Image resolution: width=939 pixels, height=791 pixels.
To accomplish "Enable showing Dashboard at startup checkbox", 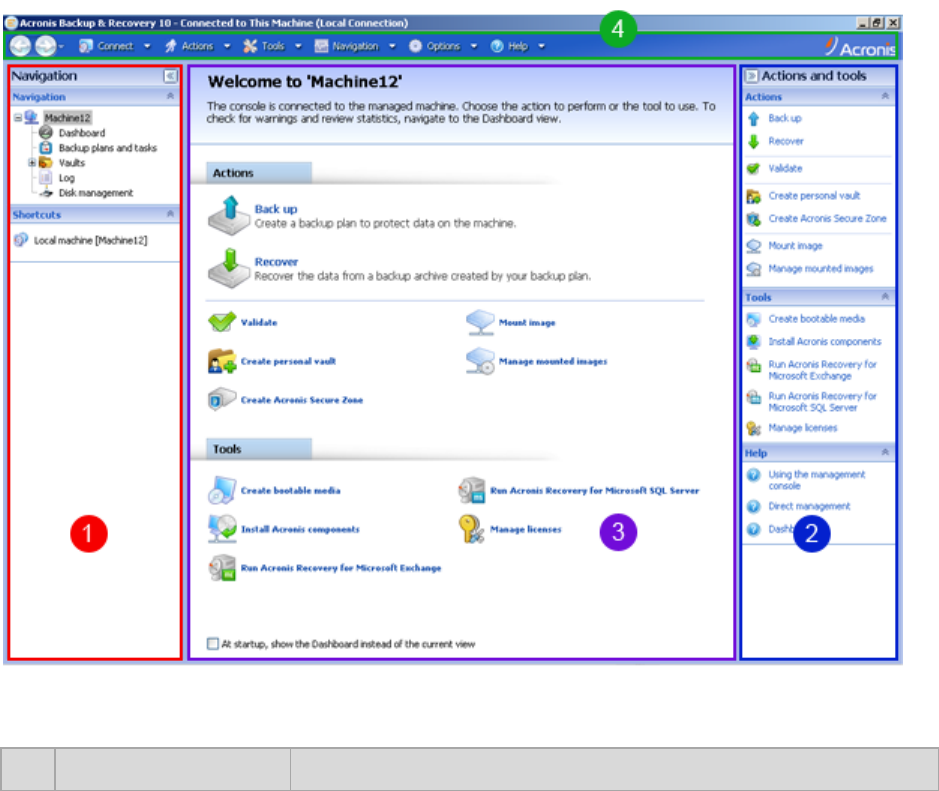I will pyautogui.click(x=213, y=644).
